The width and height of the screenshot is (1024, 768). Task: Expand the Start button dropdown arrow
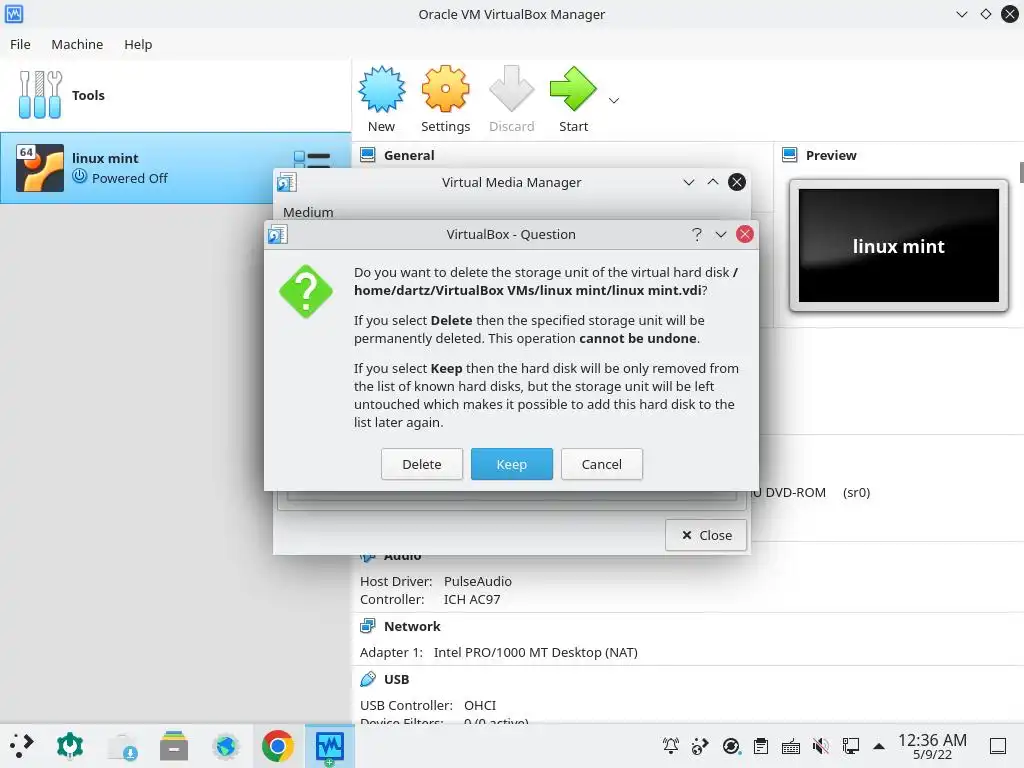pyautogui.click(x=614, y=101)
